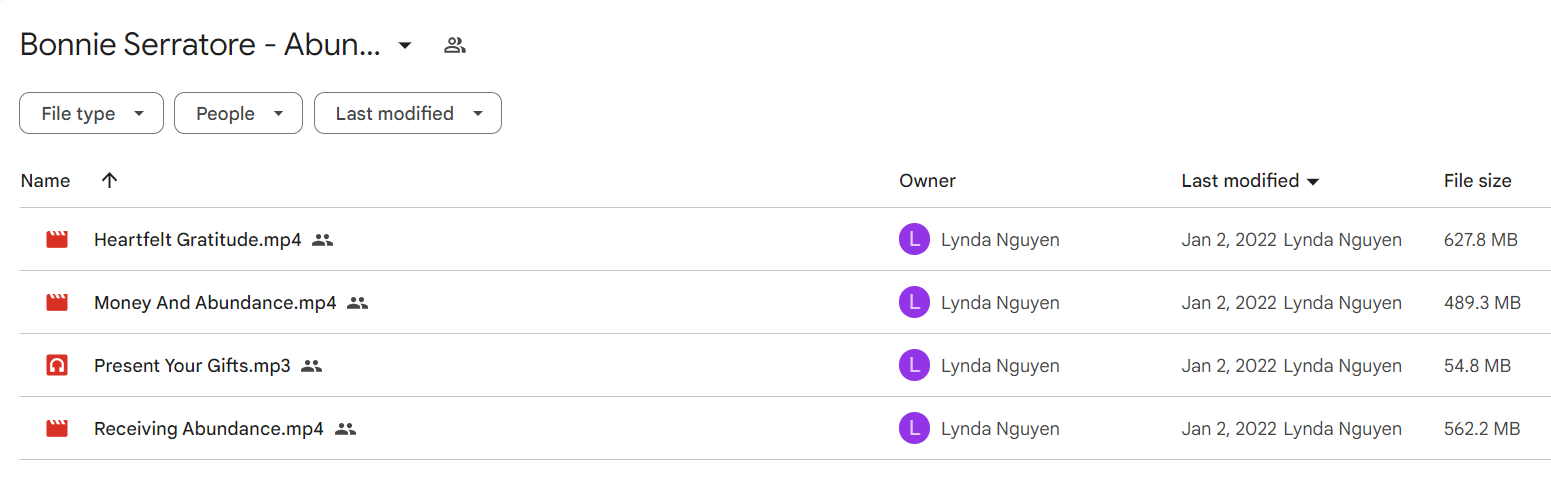The image size is (1551, 485).
Task: Click the video icon for Receiving Abundance.mp4
Action: pos(57,429)
